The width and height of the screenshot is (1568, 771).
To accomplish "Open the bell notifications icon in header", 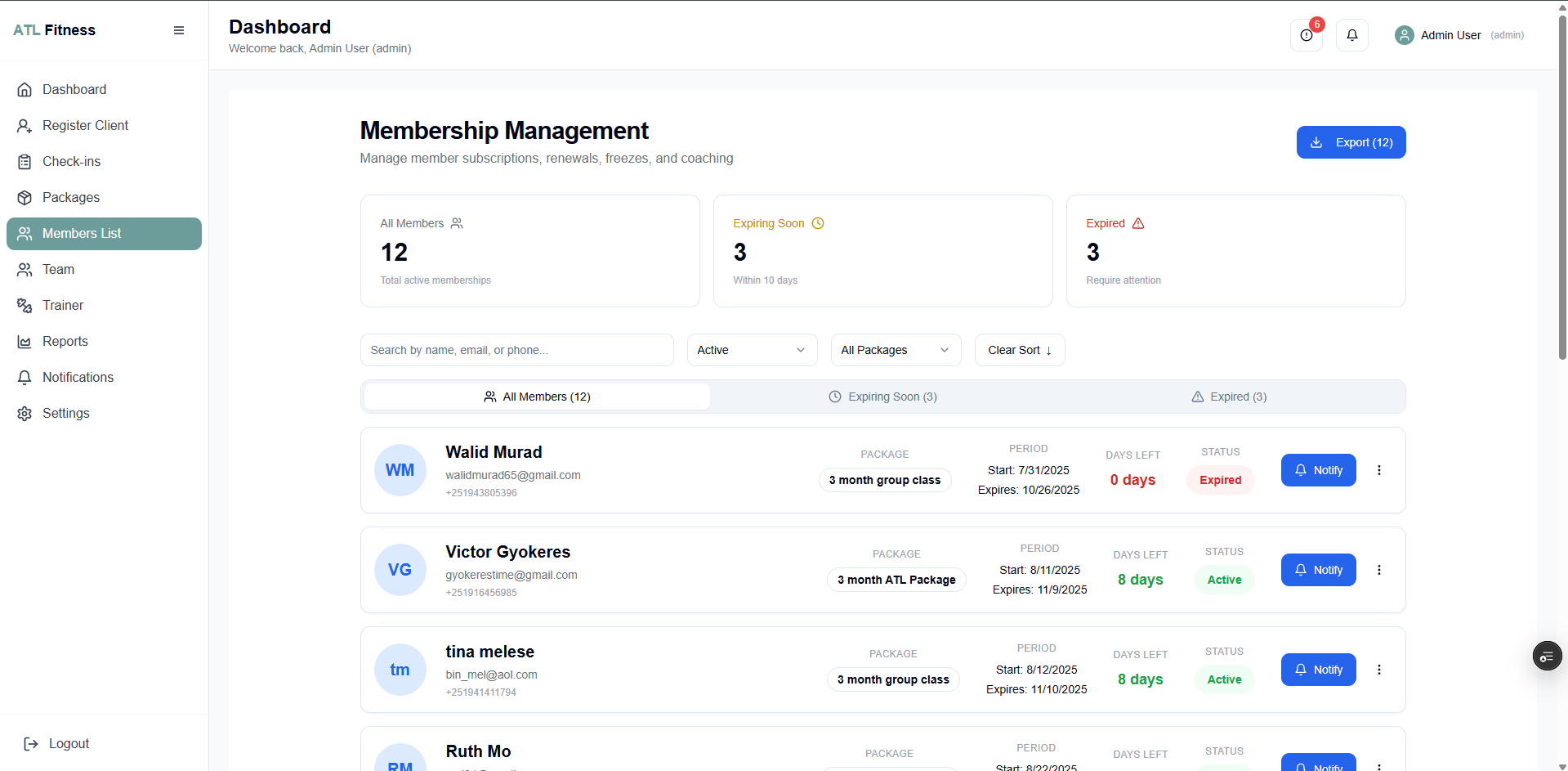I will click(1352, 35).
